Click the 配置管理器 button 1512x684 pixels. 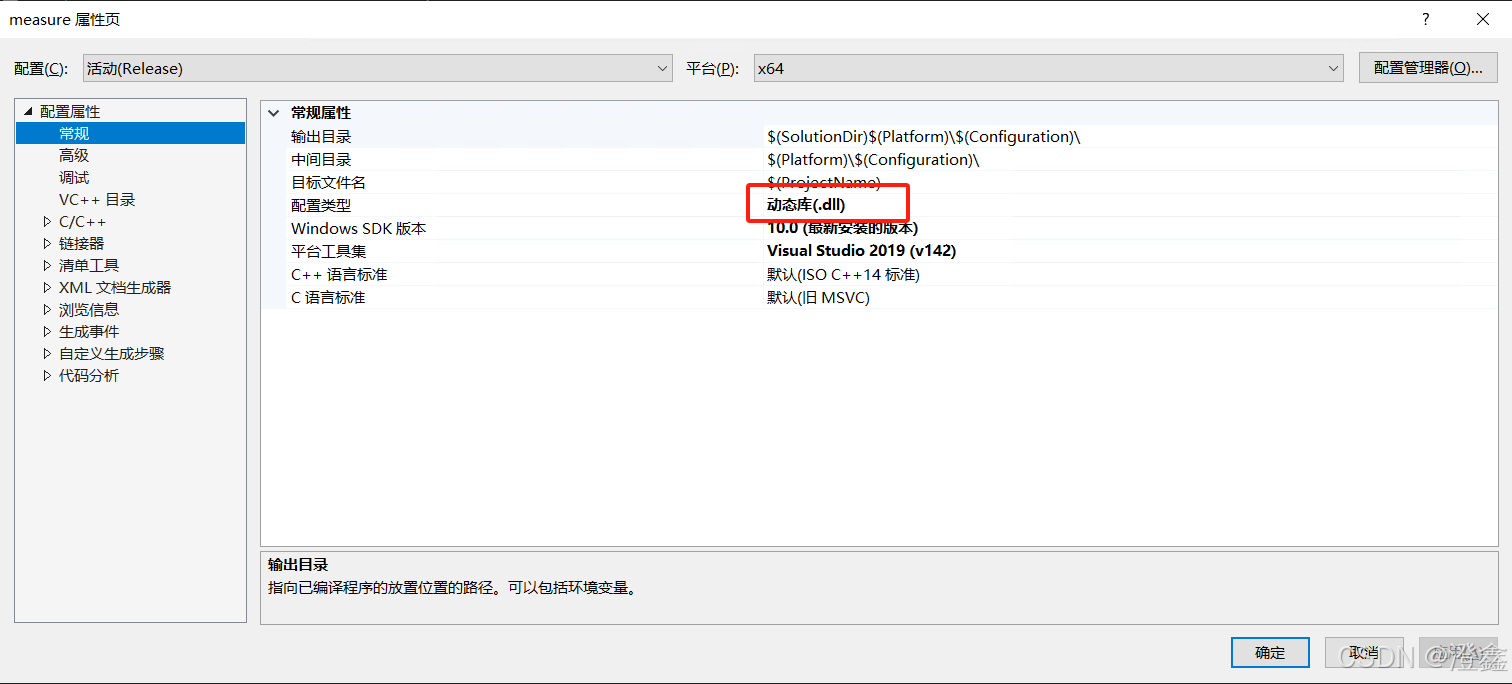tap(1427, 67)
